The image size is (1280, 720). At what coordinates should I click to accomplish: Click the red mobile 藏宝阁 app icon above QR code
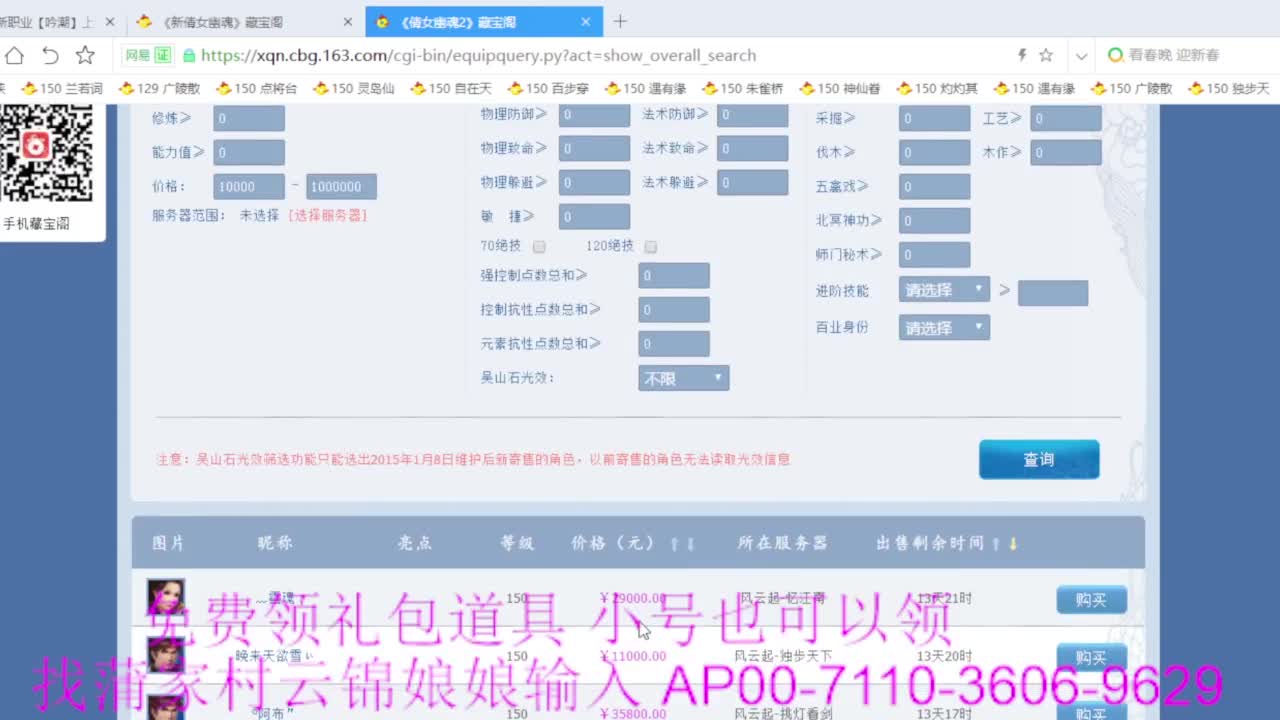click(x=37, y=143)
